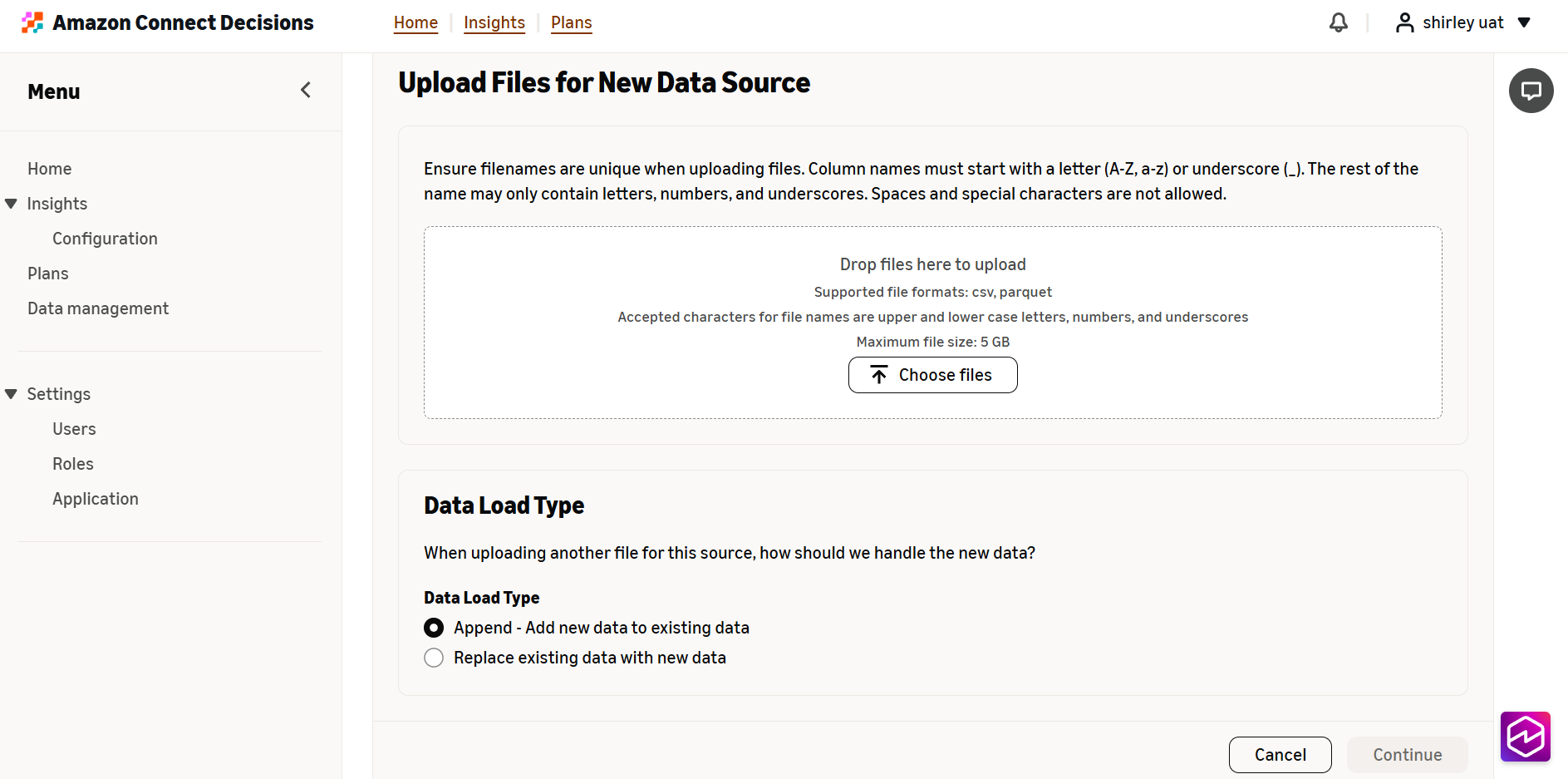The height and width of the screenshot is (779, 1568).
Task: Go to Plans in top navigation
Action: 572,22
